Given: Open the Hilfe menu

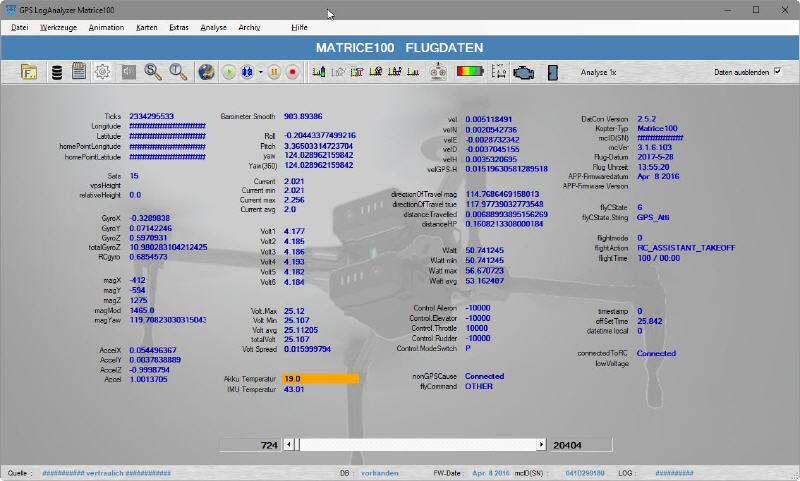Looking at the screenshot, I should [299, 28].
